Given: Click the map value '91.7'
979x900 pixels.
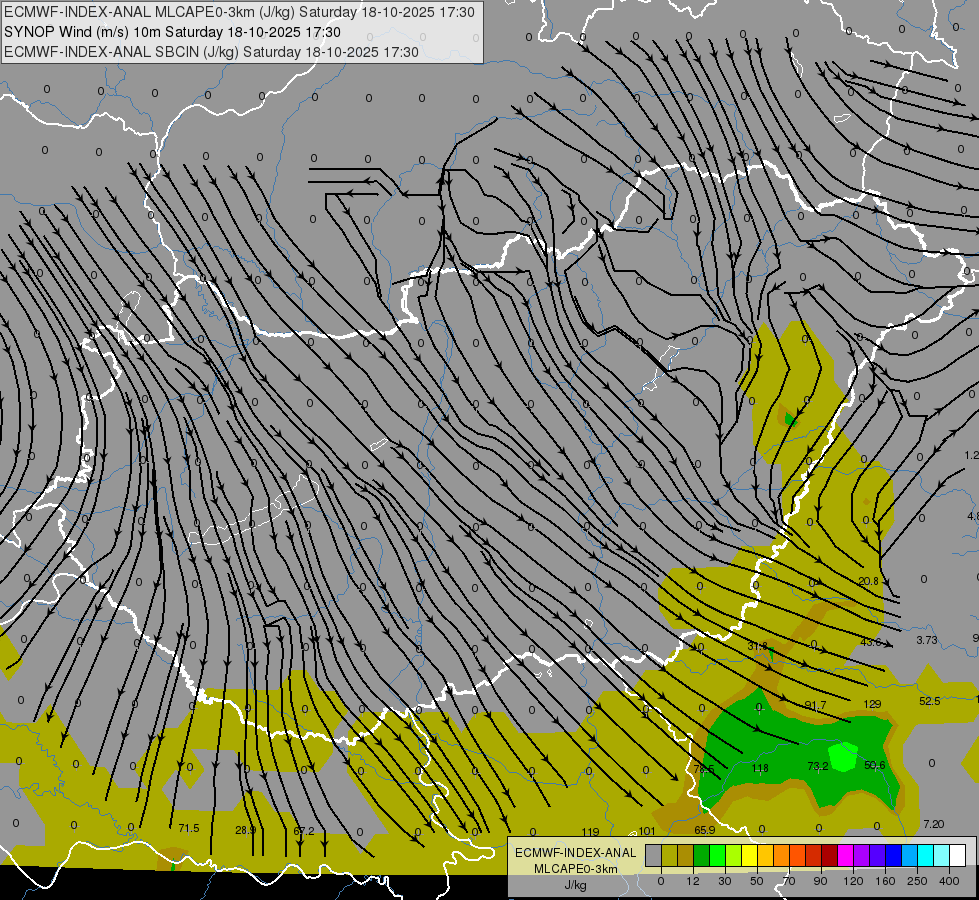Looking at the screenshot, I should pos(815,705).
